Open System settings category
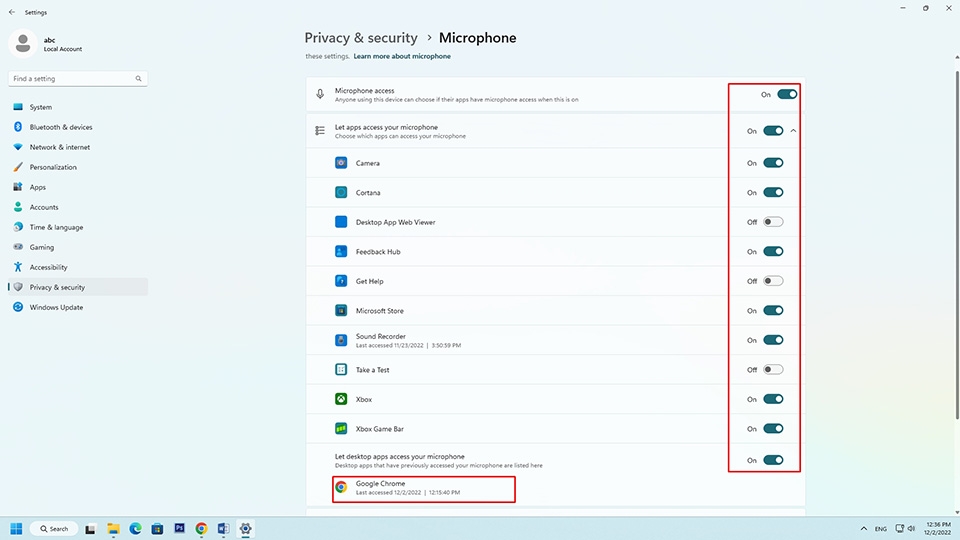The height and width of the screenshot is (540, 960). point(78,107)
